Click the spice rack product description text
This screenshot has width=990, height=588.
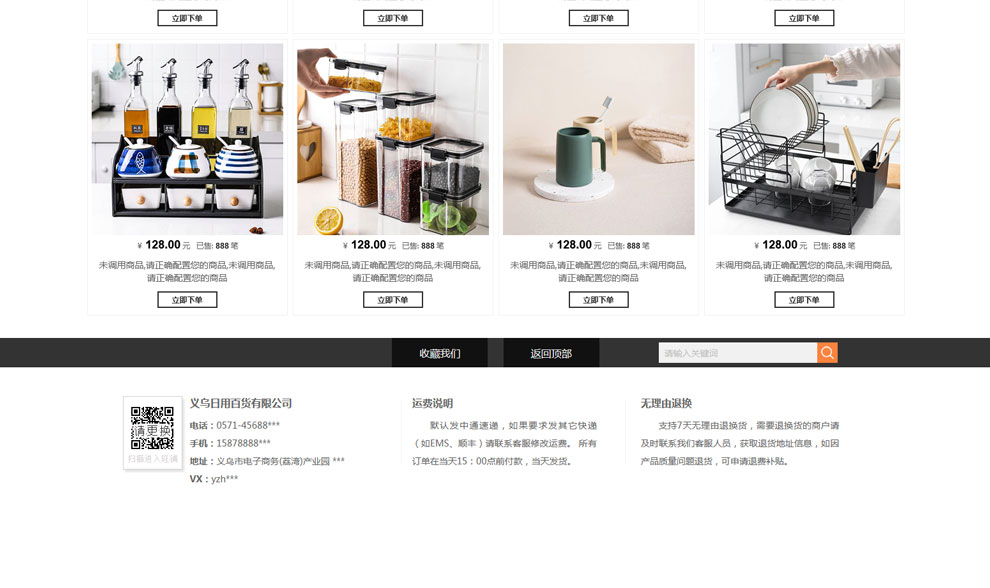tap(188, 272)
